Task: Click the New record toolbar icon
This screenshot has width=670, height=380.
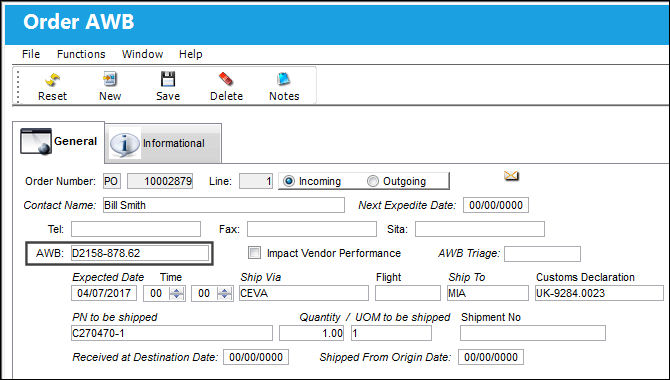Action: (x=110, y=79)
